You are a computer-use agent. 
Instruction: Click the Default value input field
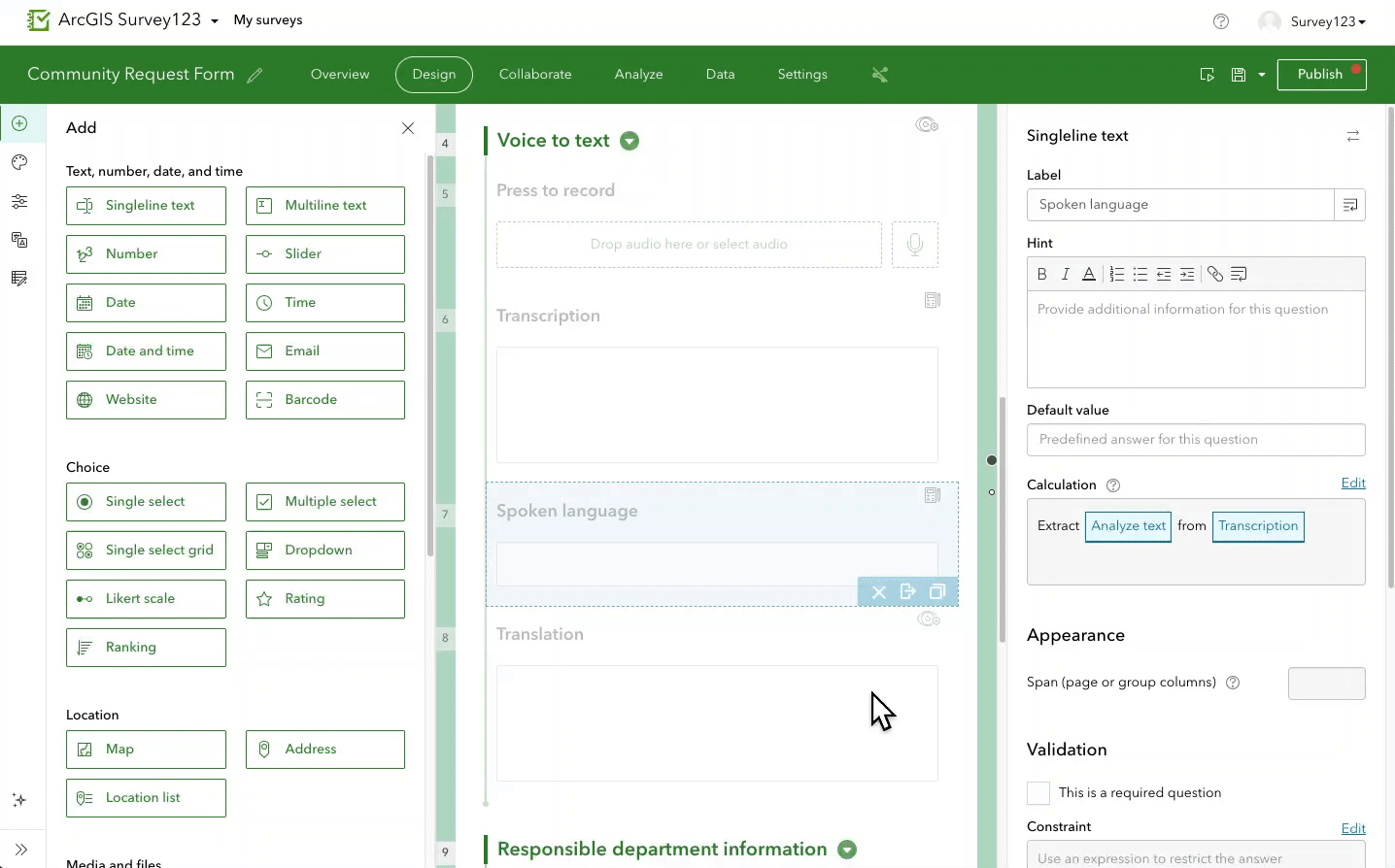pos(1195,439)
